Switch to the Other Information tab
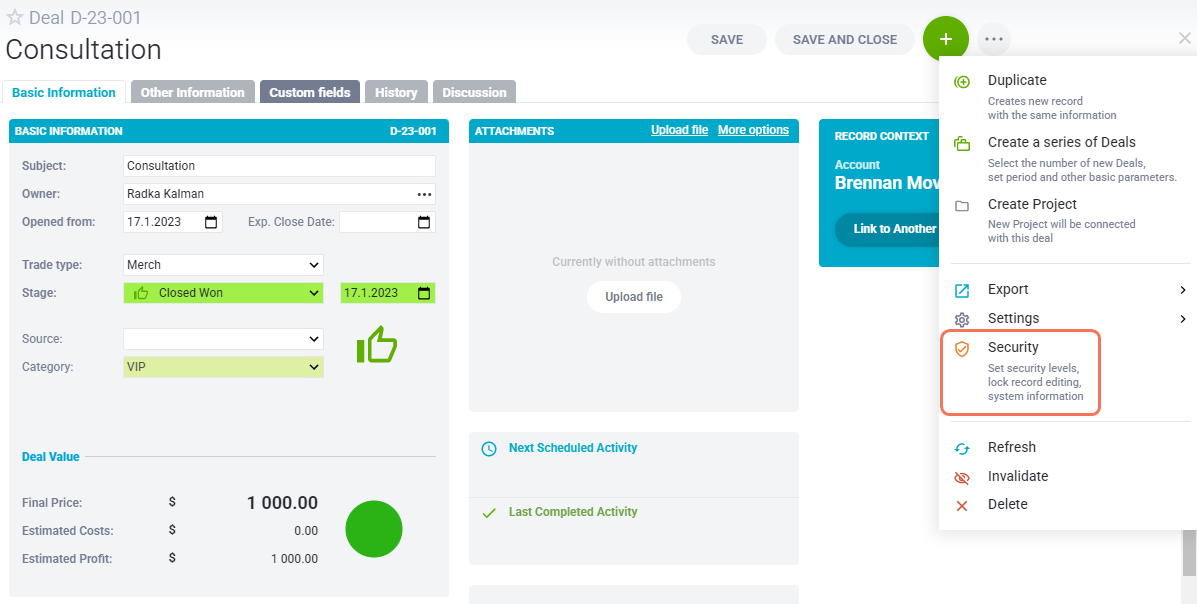Viewport: 1197px width, 604px height. click(x=192, y=92)
